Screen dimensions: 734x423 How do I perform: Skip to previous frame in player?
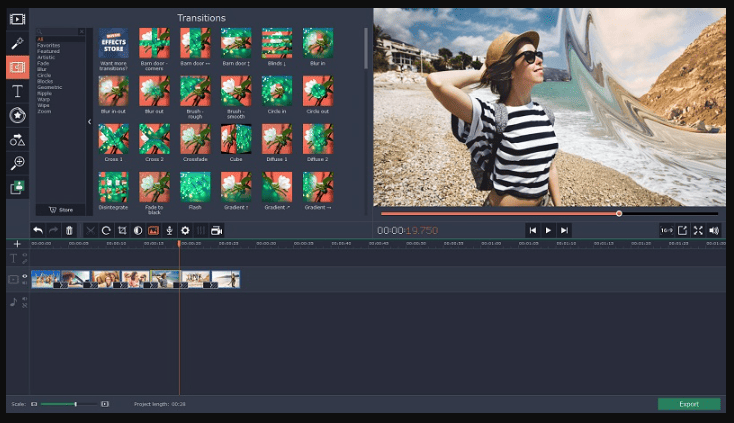click(x=533, y=230)
